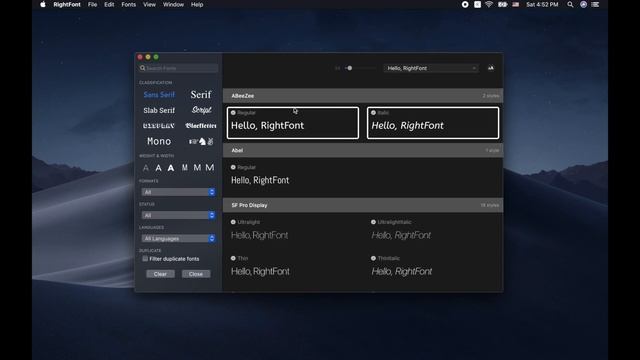Toggle activation of ABeeZee Regular
The image size is (640, 360).
click(233, 113)
